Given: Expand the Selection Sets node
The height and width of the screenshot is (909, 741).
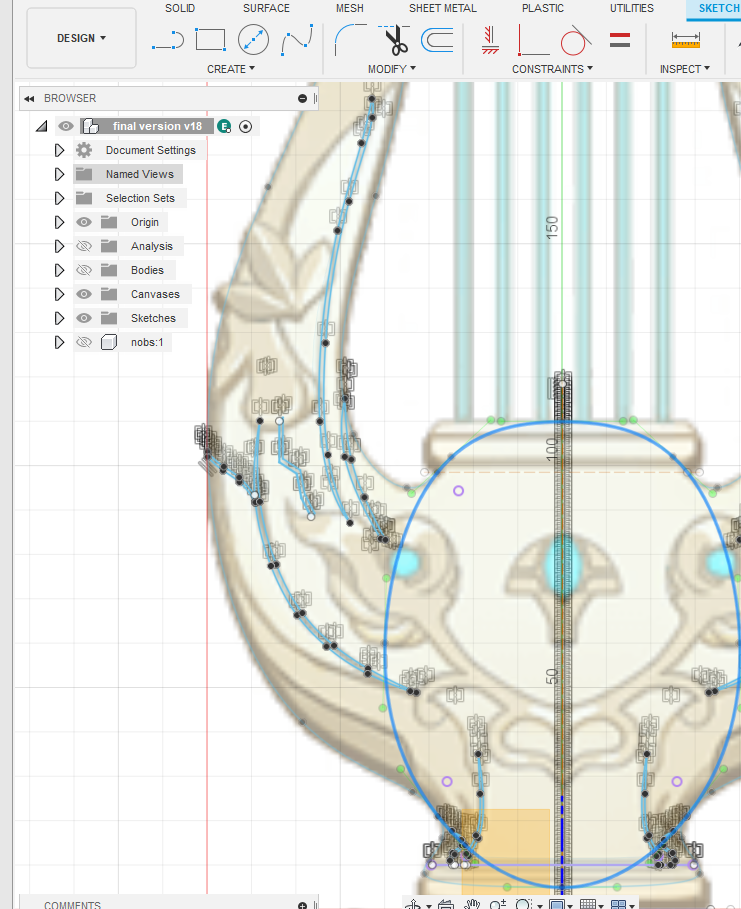Looking at the screenshot, I should coord(59,198).
